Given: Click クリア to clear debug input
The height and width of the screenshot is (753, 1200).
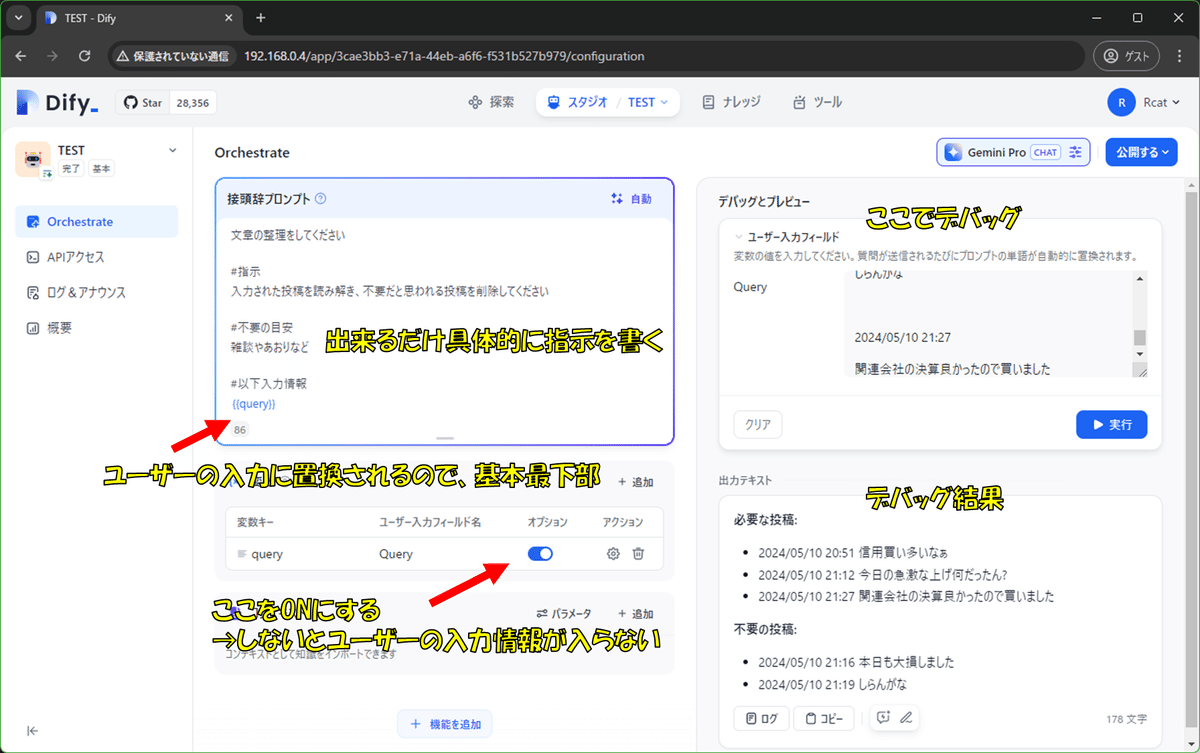Looking at the screenshot, I should [757, 424].
